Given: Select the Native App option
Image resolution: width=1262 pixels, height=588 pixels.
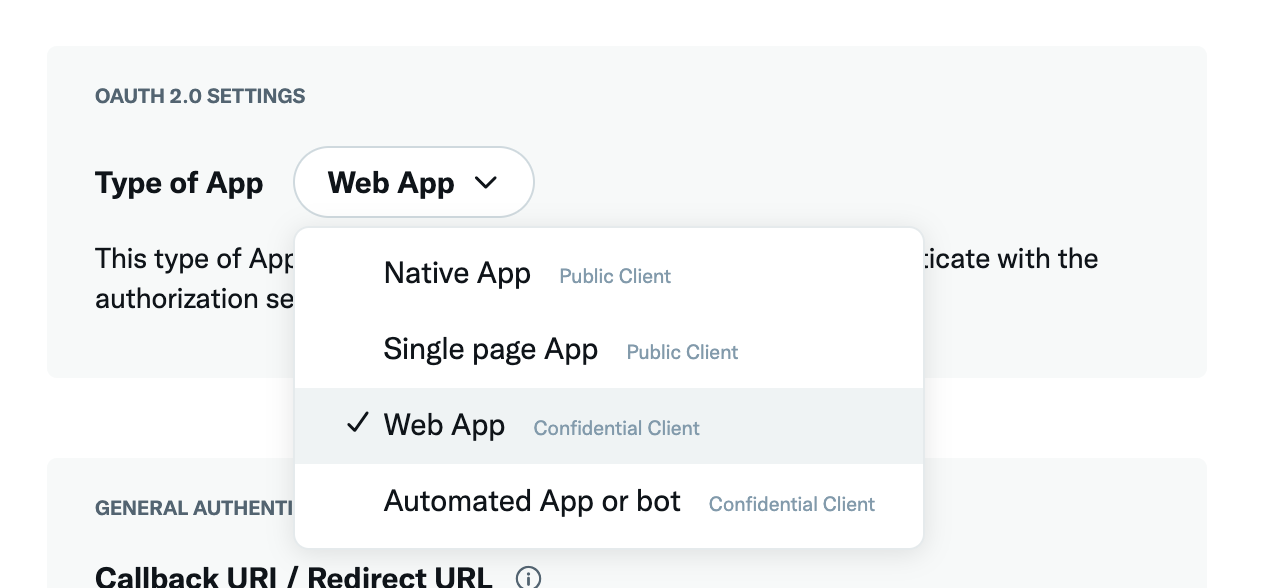Looking at the screenshot, I should tap(457, 273).
